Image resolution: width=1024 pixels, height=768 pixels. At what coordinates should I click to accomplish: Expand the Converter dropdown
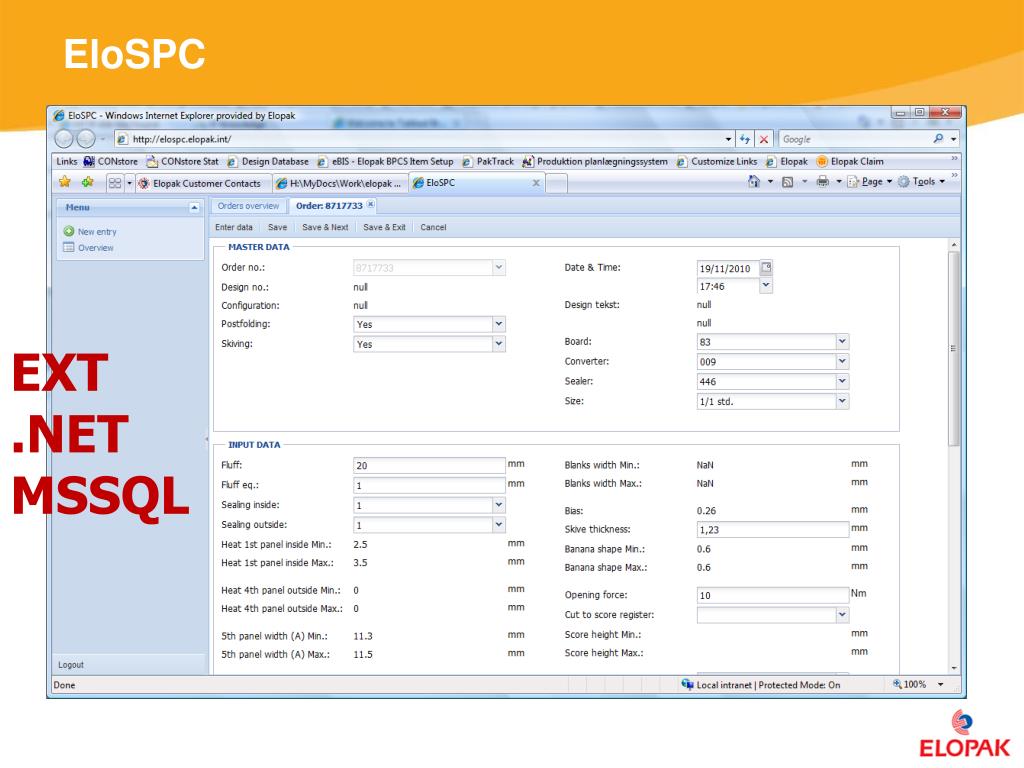coord(842,361)
